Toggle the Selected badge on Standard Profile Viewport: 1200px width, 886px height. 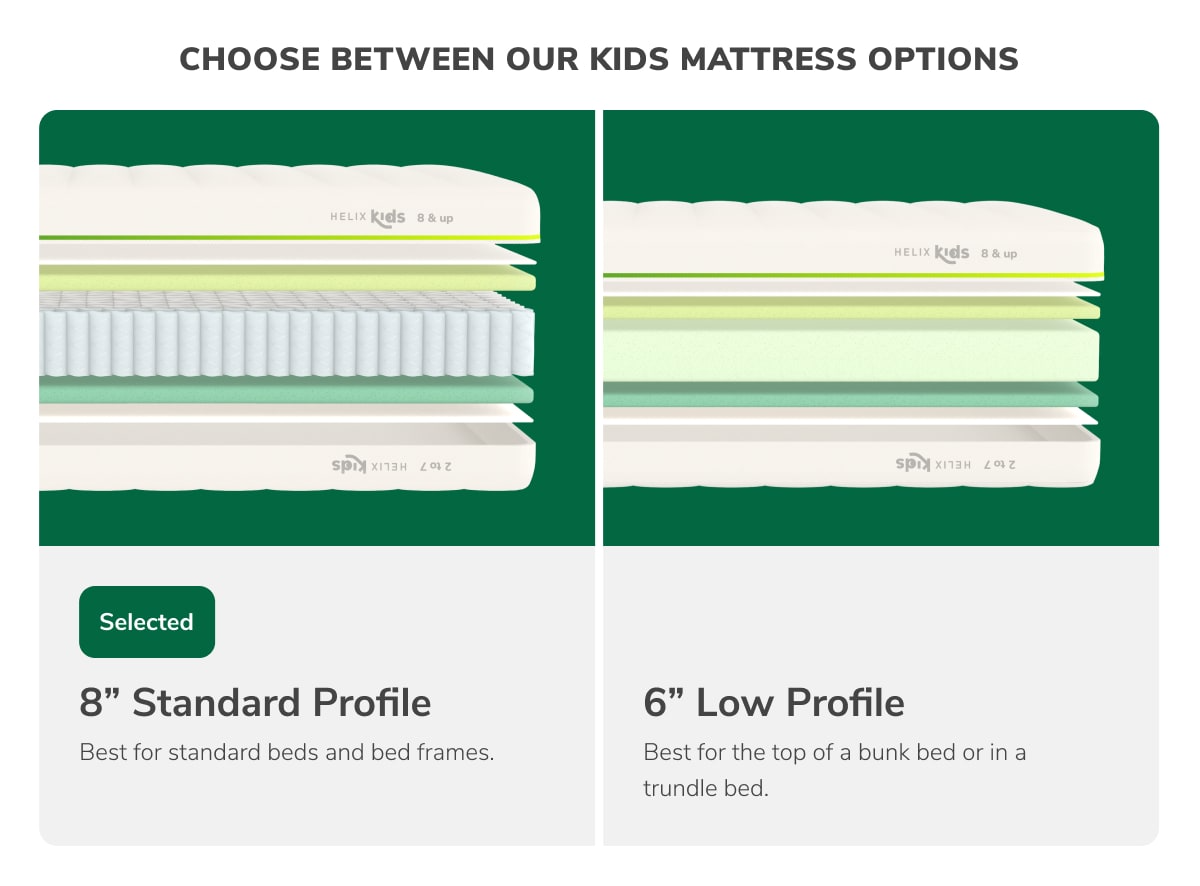pos(146,621)
